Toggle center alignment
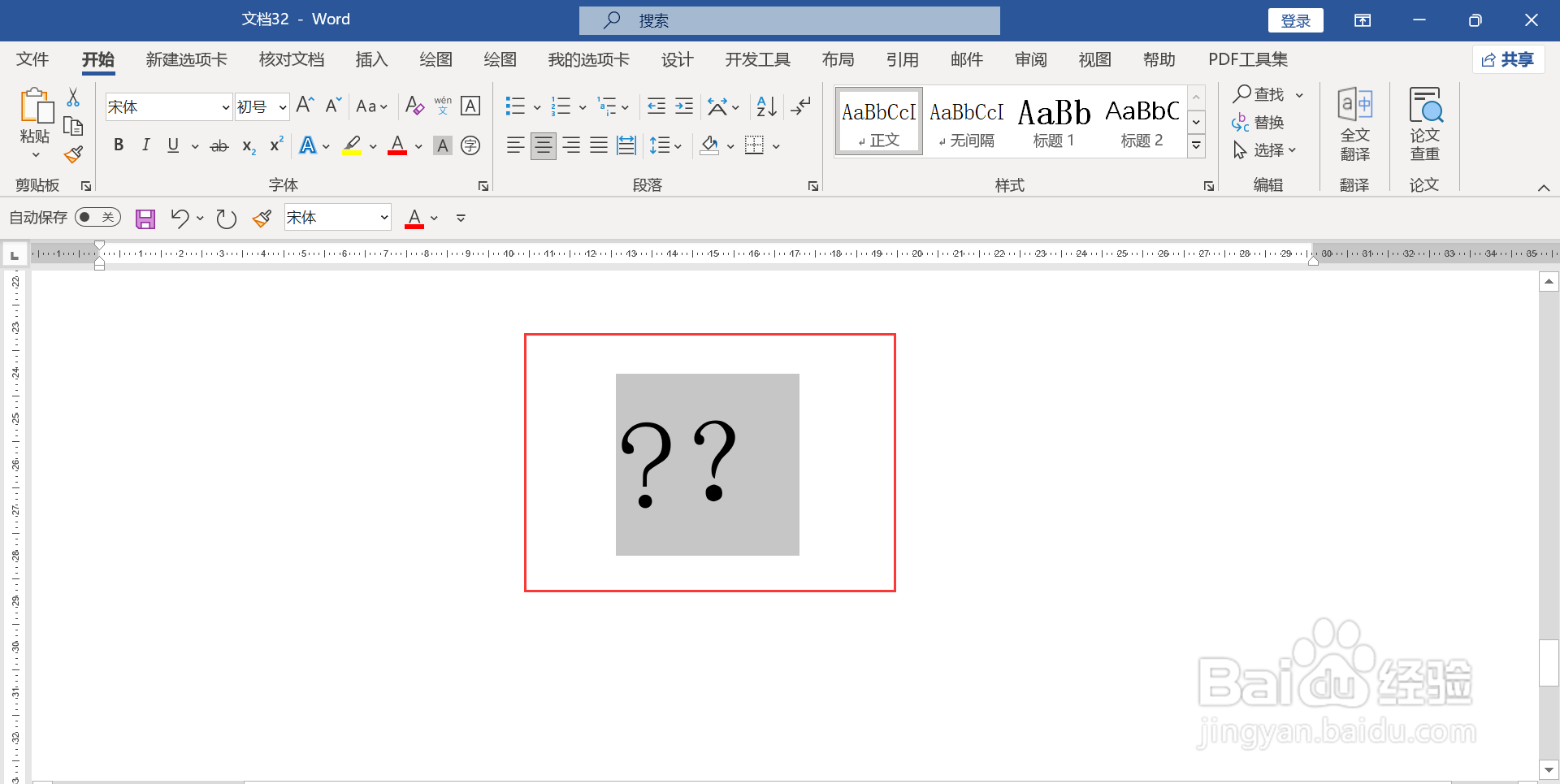1560x784 pixels. pos(544,145)
